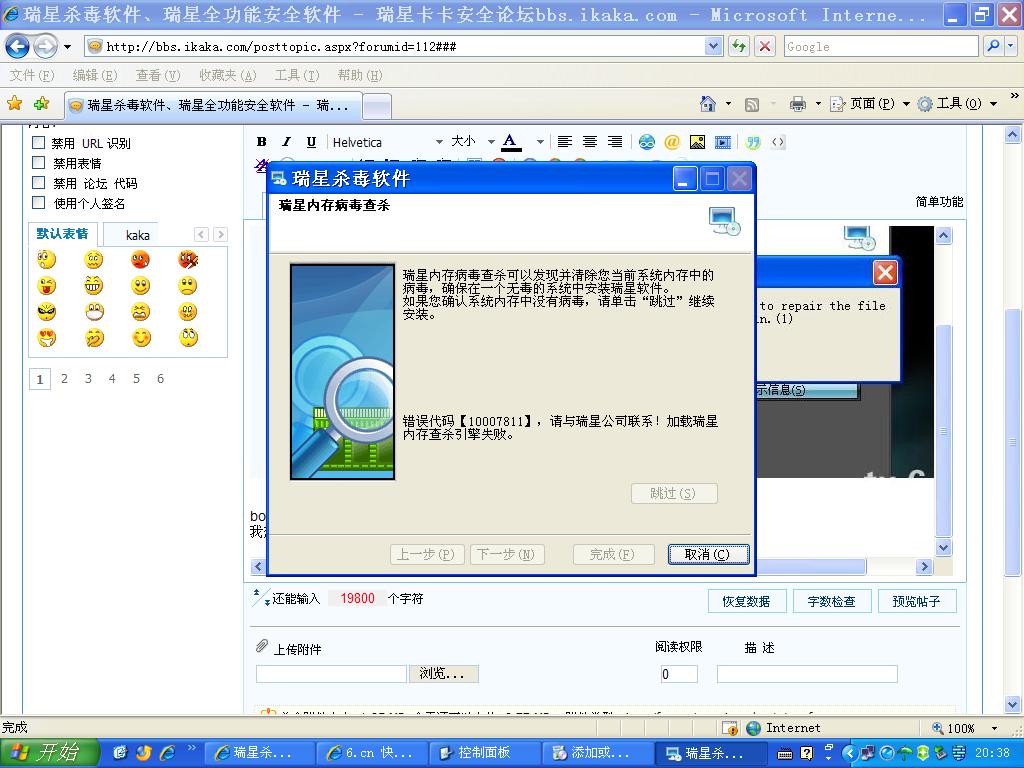Expand the address bar history dropdown

[x=713, y=46]
